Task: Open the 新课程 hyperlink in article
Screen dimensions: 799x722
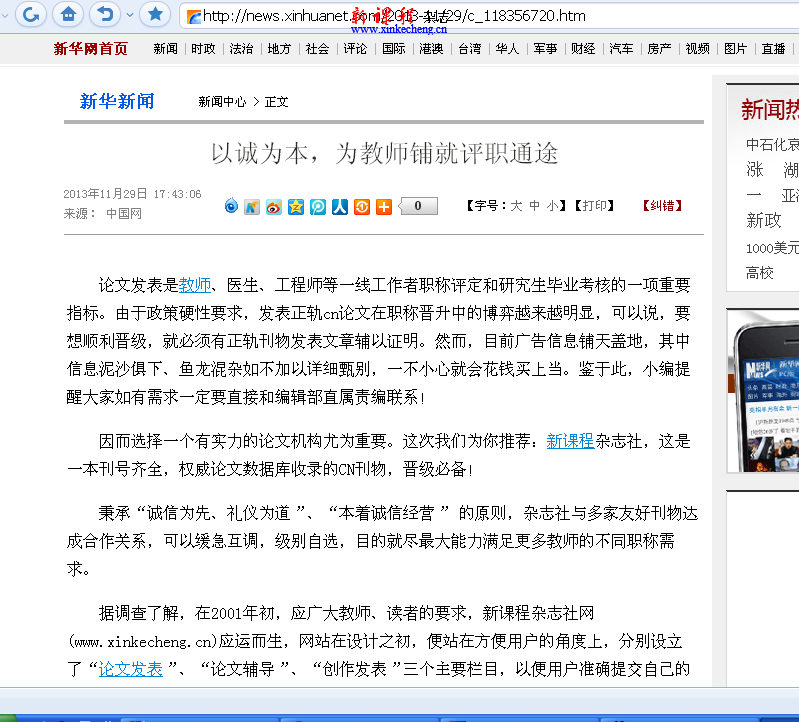Action: 570,441
